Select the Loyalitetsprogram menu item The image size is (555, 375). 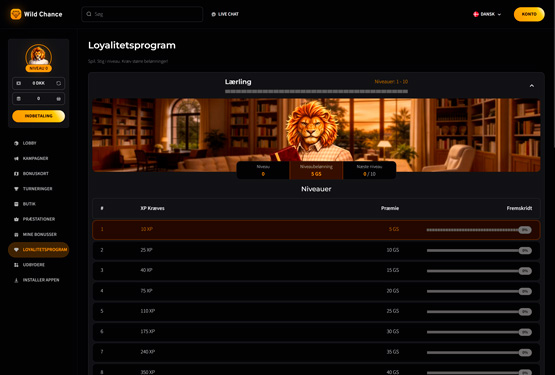[39, 250]
